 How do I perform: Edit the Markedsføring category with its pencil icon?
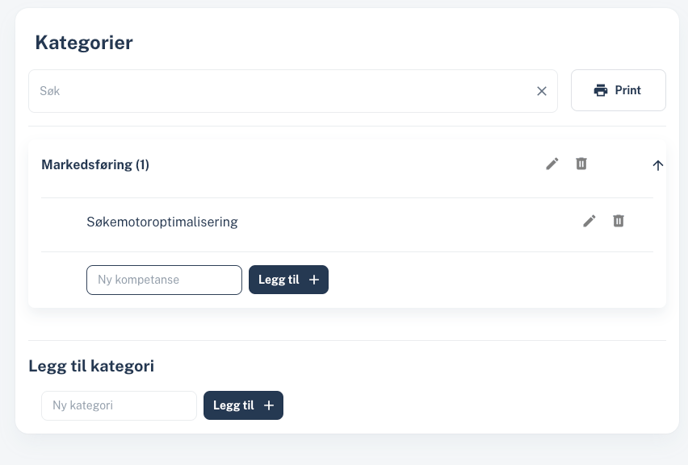552,164
